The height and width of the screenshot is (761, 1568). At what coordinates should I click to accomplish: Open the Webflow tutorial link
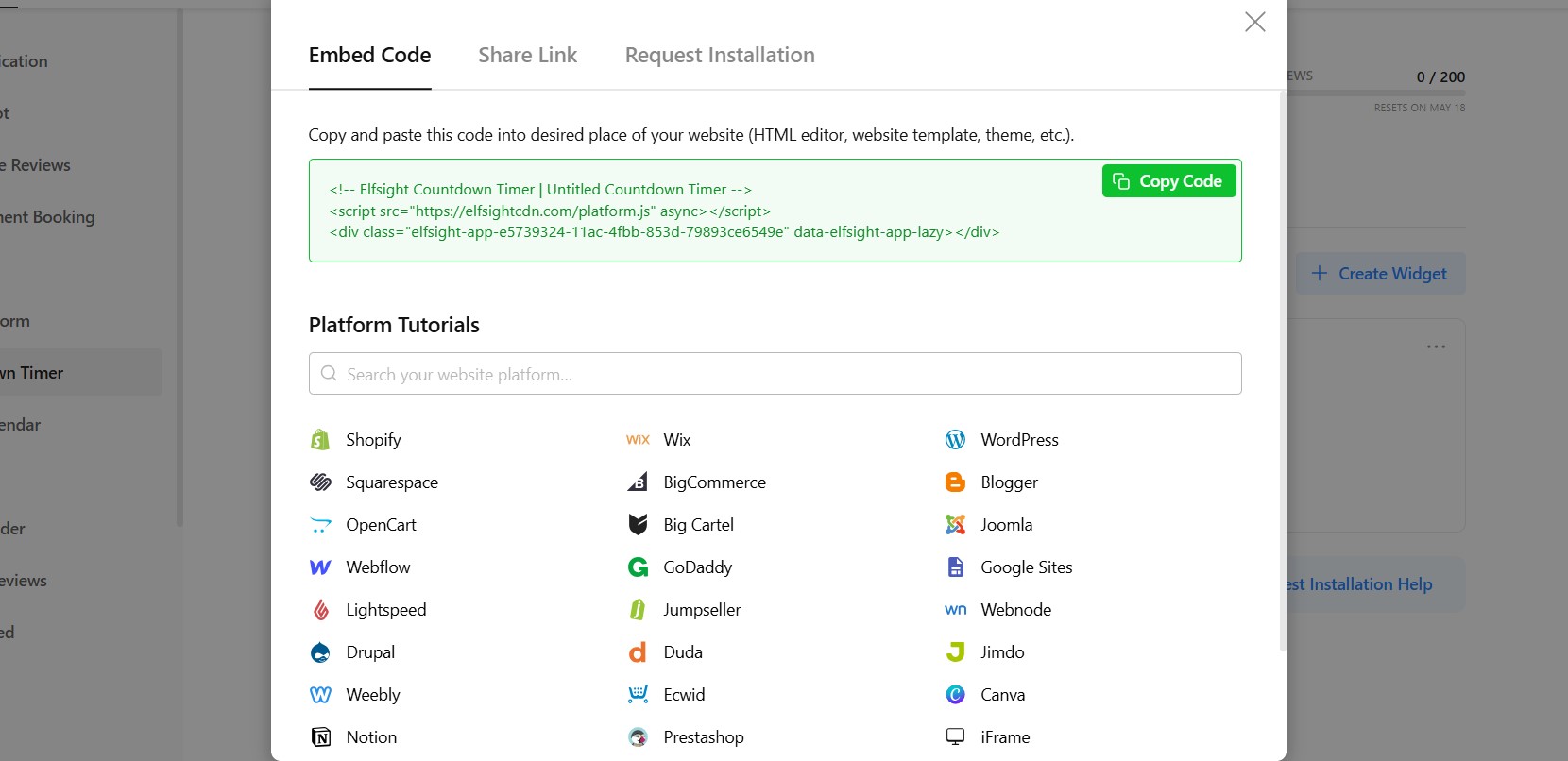pyautogui.click(x=378, y=567)
